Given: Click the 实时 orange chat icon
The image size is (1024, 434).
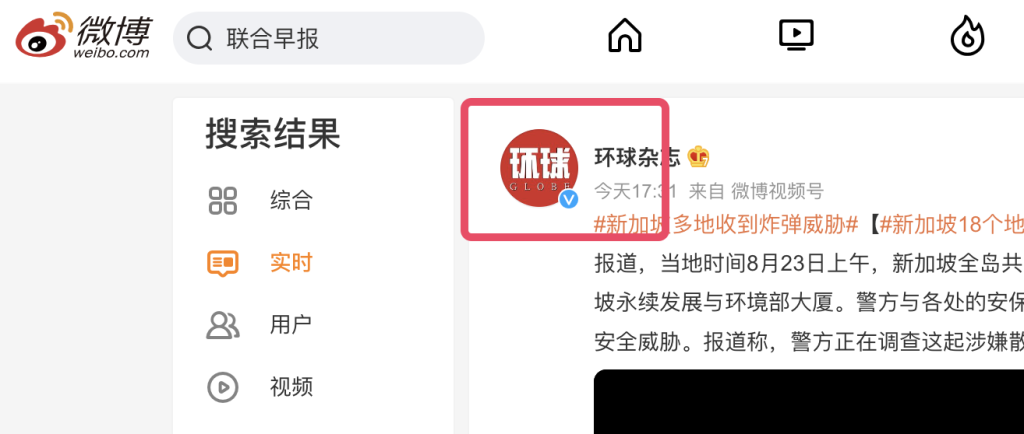Looking at the screenshot, I should 223,263.
